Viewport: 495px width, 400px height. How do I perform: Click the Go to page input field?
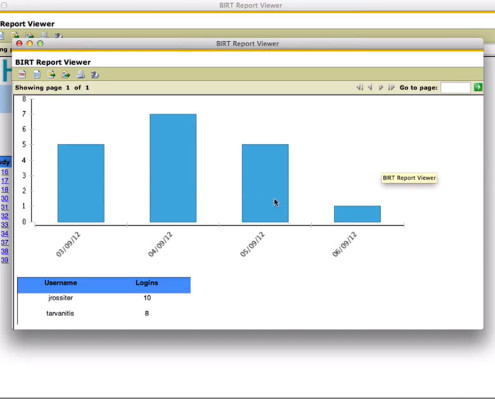(455, 88)
